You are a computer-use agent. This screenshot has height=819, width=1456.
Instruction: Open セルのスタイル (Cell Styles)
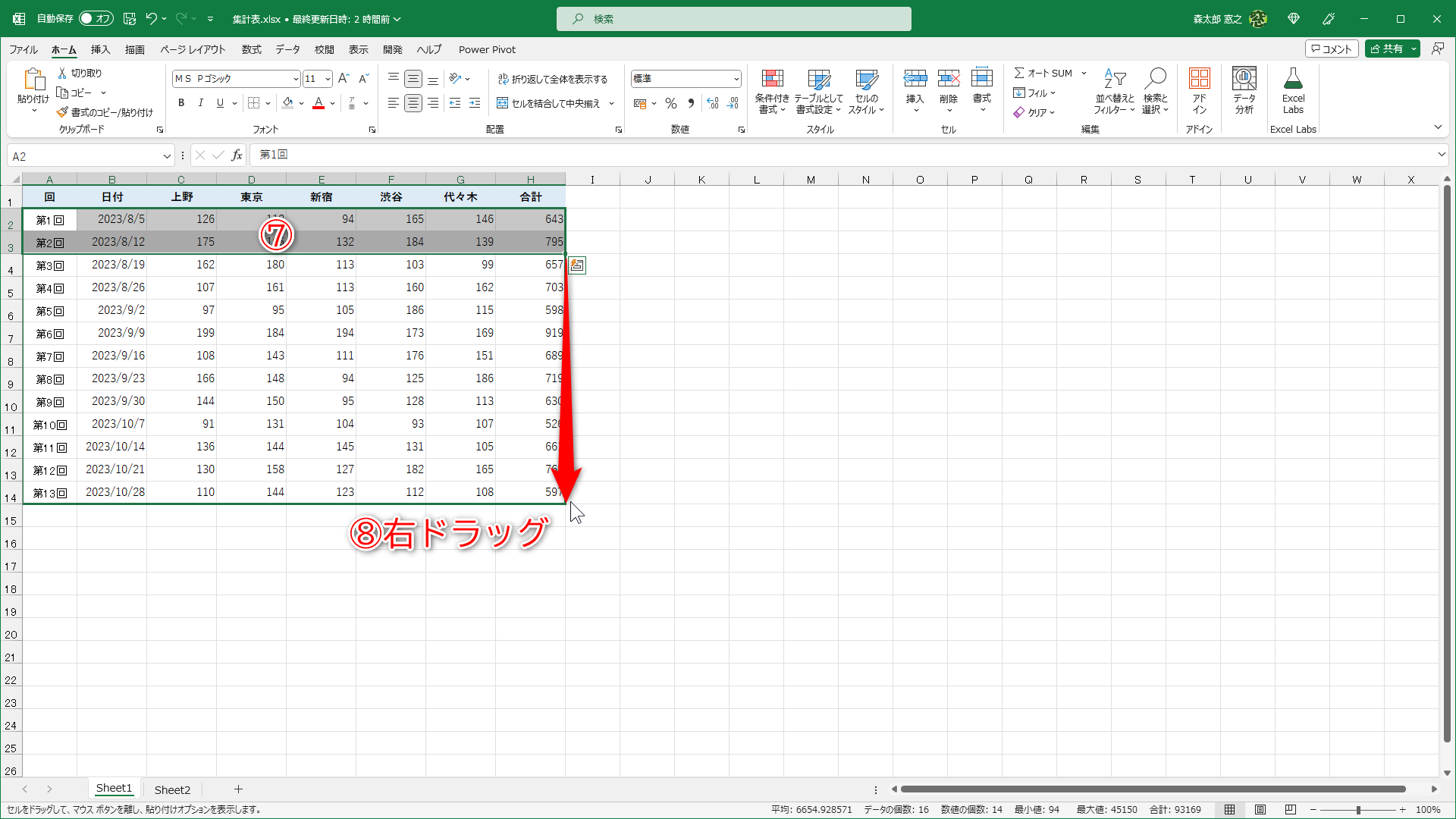point(867,89)
